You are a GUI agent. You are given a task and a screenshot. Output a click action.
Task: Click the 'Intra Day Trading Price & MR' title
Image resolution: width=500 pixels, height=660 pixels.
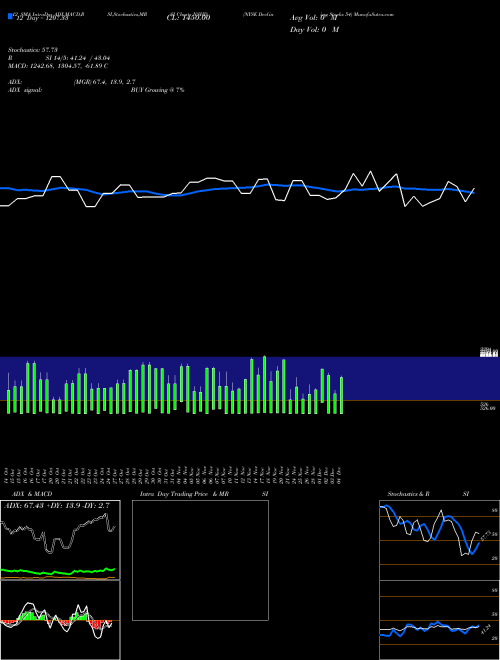(x=184, y=494)
